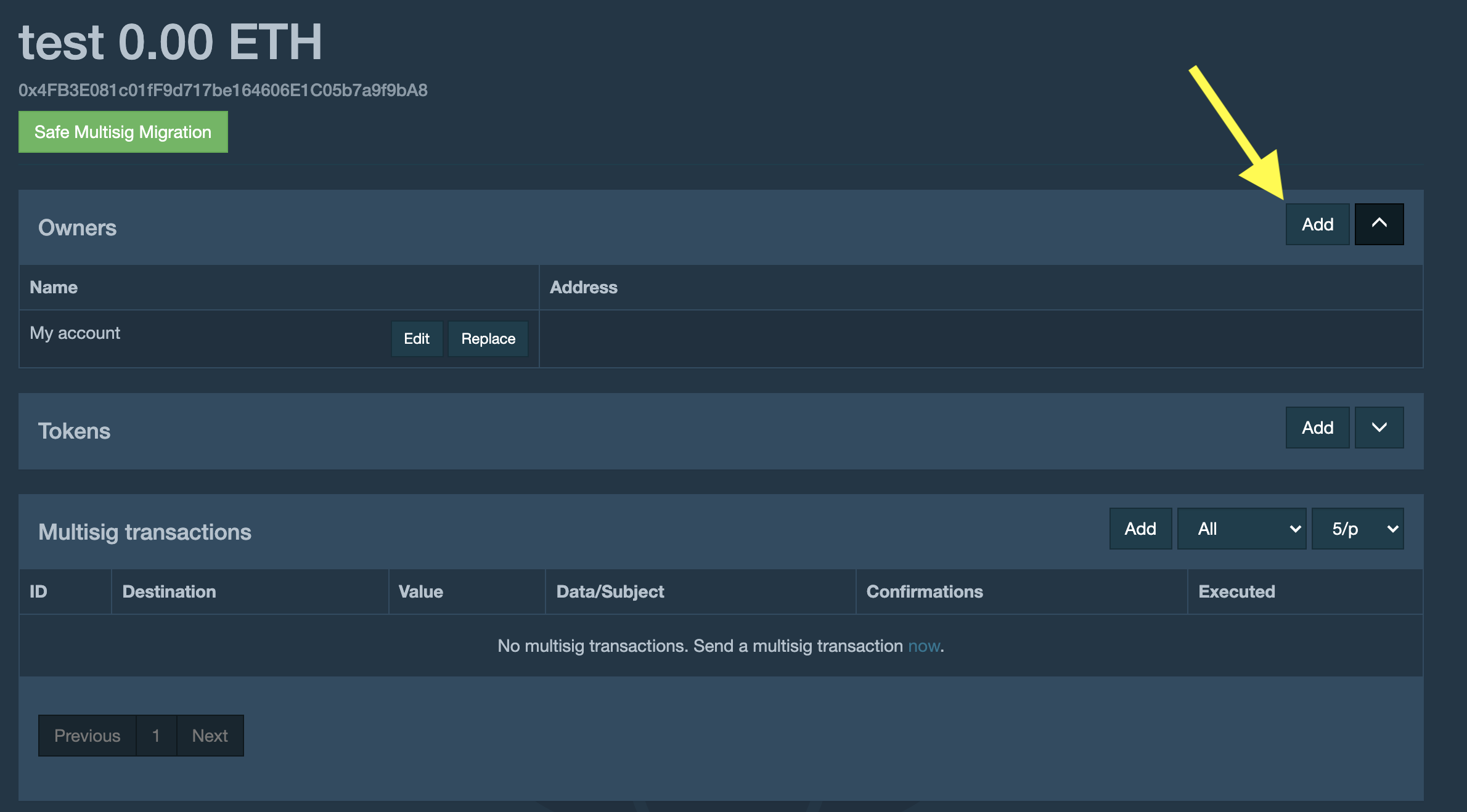Click the Executed column header

pos(1236,591)
